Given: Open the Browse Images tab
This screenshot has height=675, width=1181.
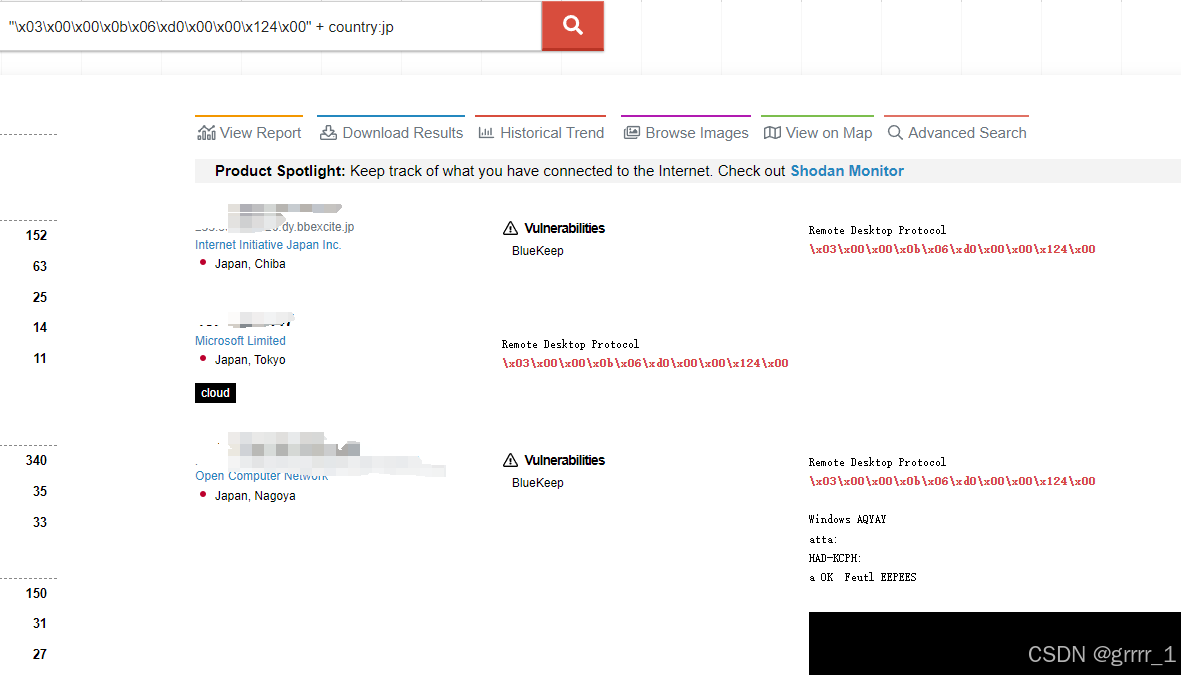Looking at the screenshot, I should [685, 133].
